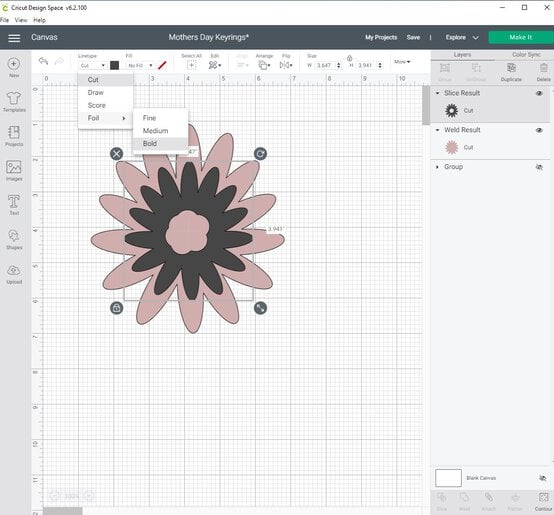Adjust the width stepper arrows
This screenshot has height=515, width=554.
pos(338,65)
